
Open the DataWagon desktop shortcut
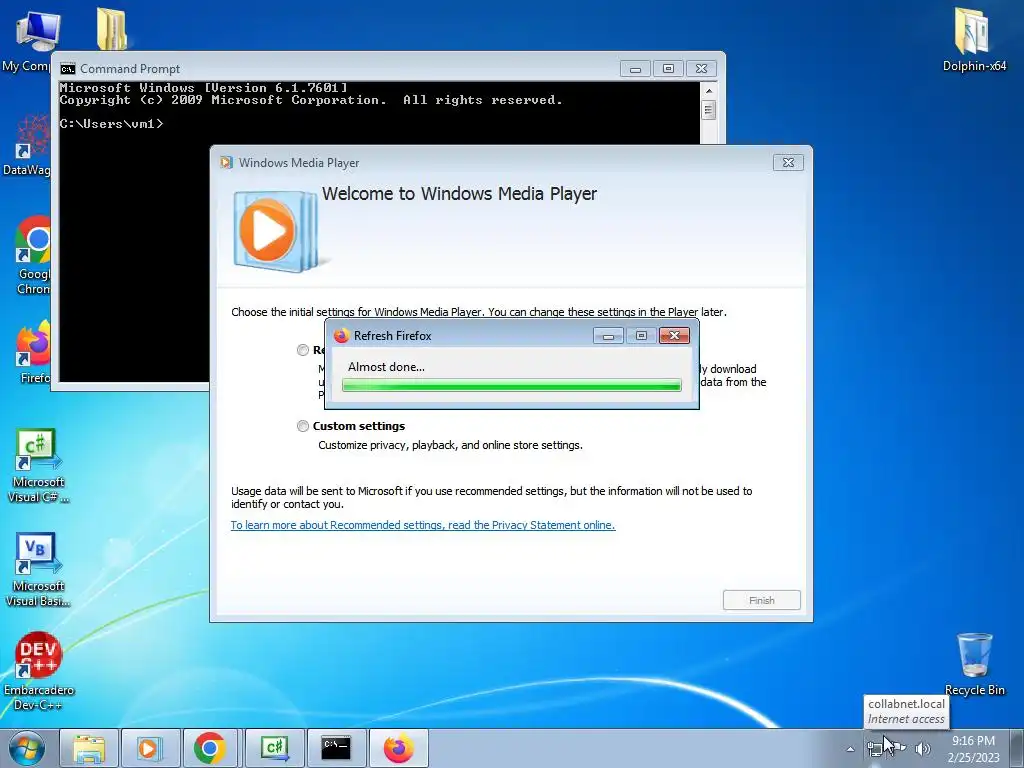[x=26, y=145]
